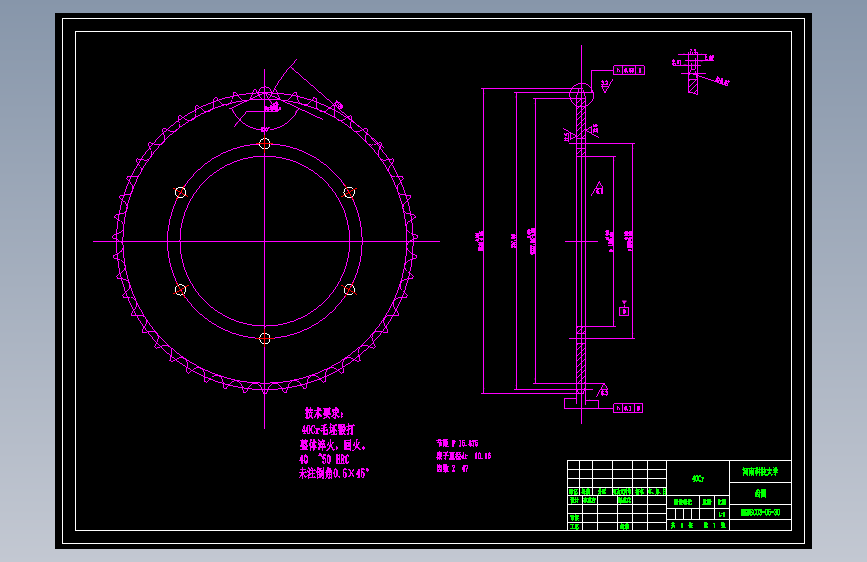Viewport: 867px width, 562px height.
Task: Select the 技术要求 heading text
Action: click(x=324, y=413)
